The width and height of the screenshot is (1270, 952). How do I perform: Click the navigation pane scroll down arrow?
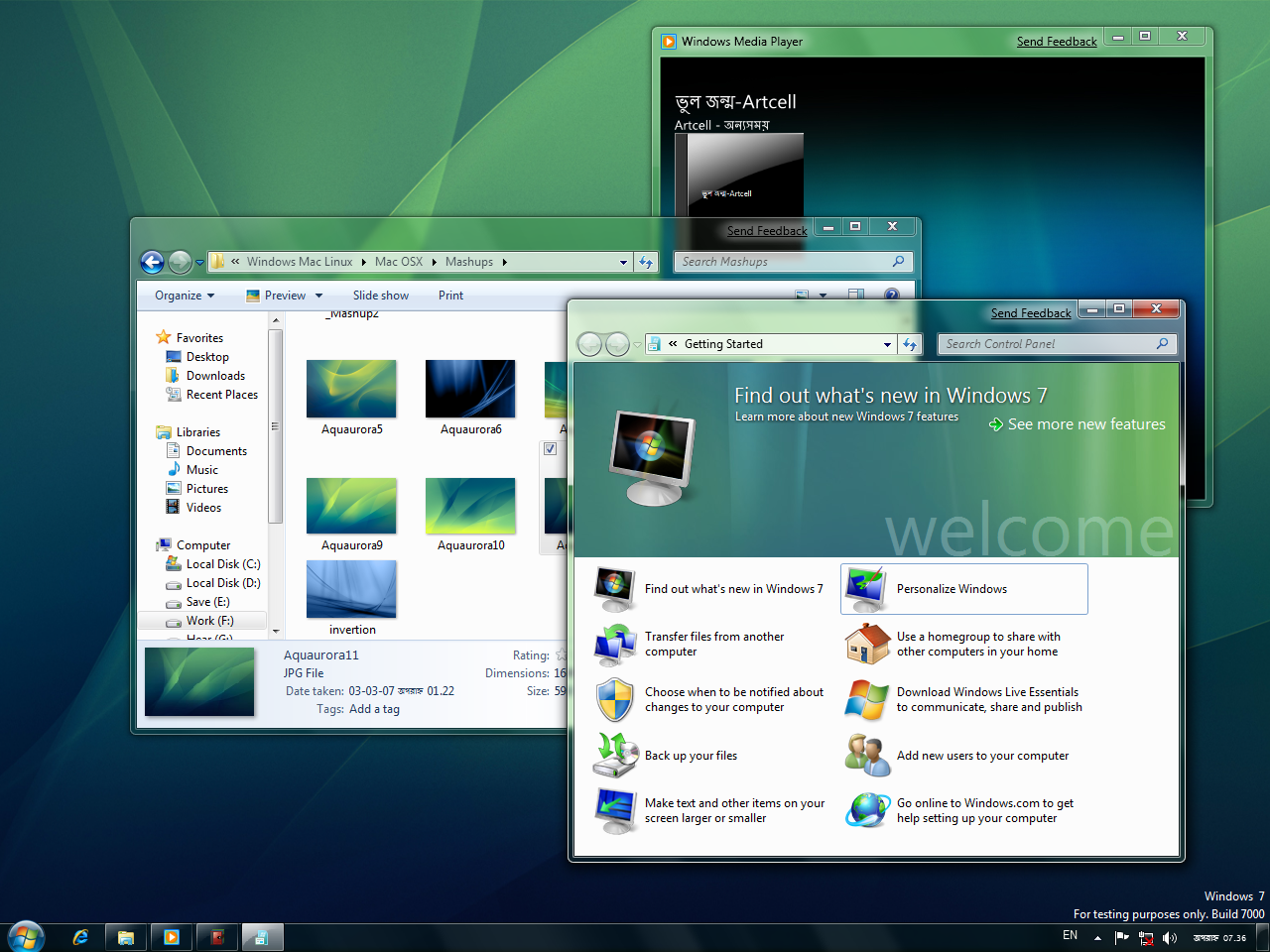[x=276, y=632]
